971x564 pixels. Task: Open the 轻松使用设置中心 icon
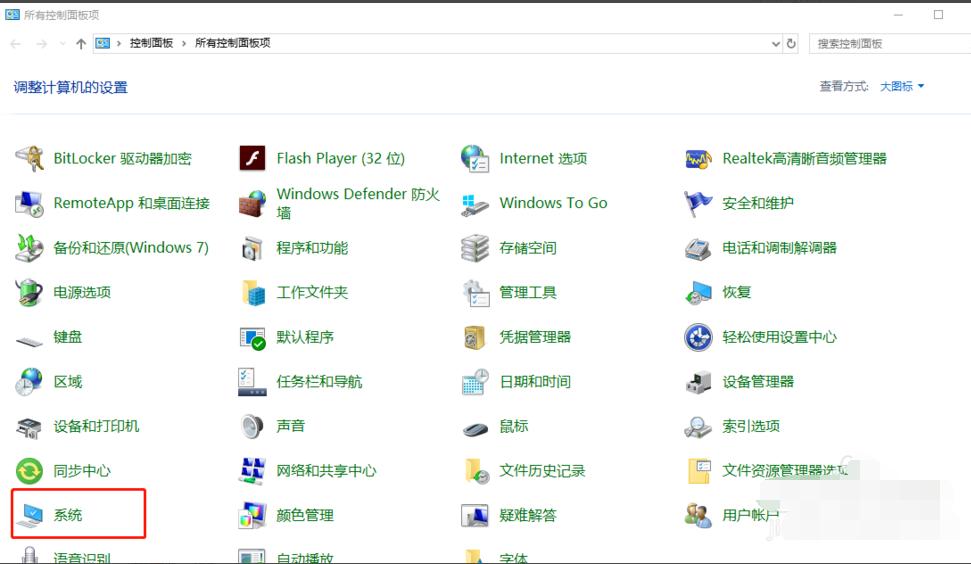click(x=698, y=337)
